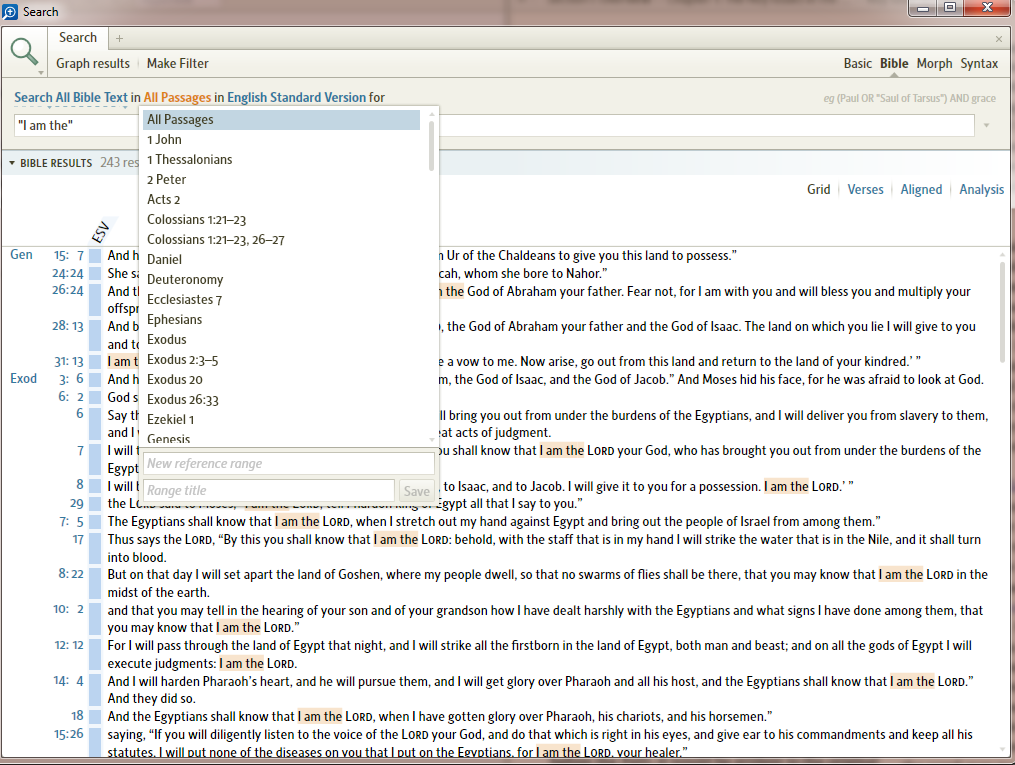Select Exodus 2:3–5 range
This screenshot has height=765, width=1015.
282,360
